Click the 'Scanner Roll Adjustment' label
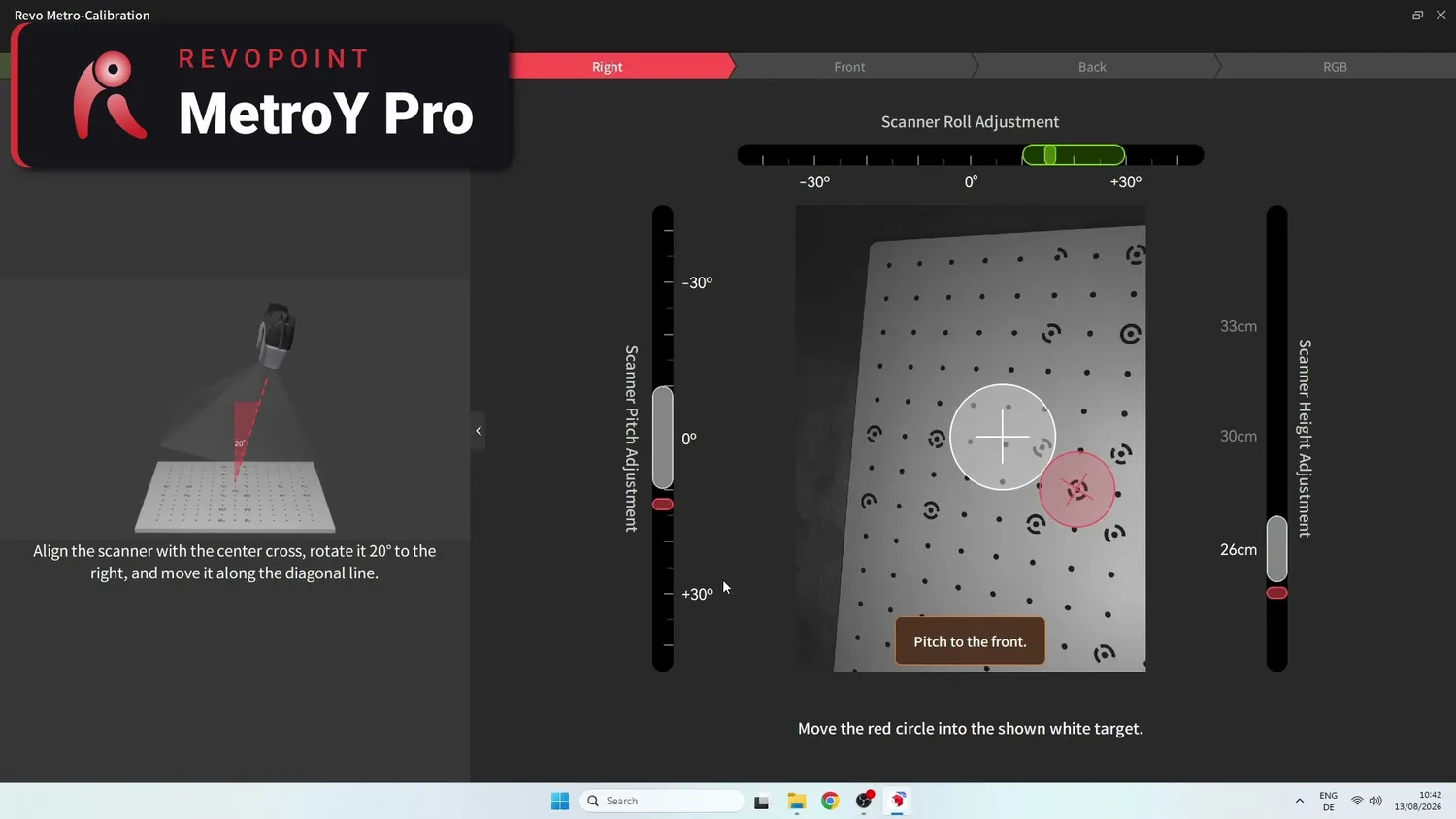 (x=970, y=121)
